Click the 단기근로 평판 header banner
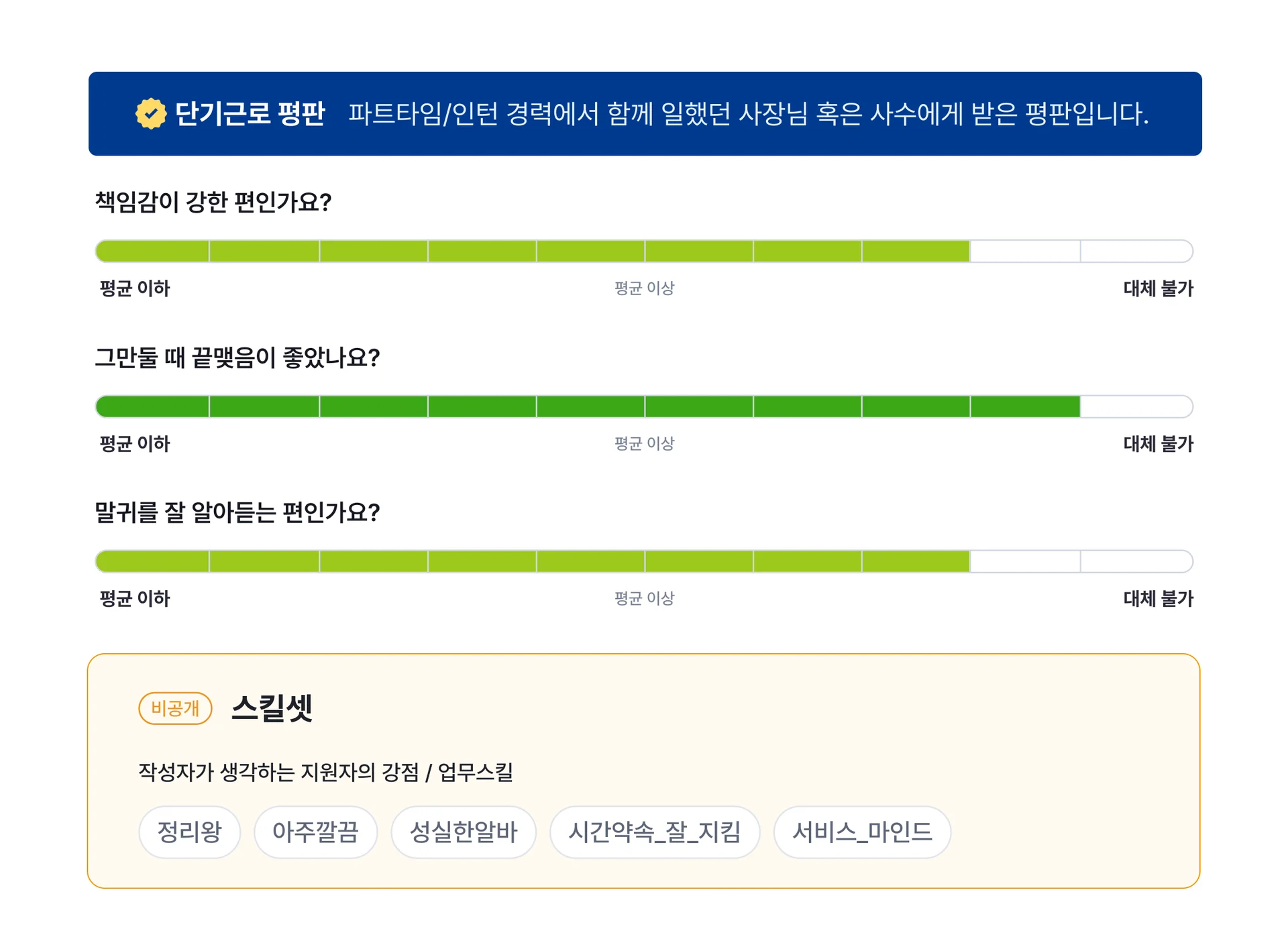The height and width of the screenshot is (951, 1288). (644, 114)
